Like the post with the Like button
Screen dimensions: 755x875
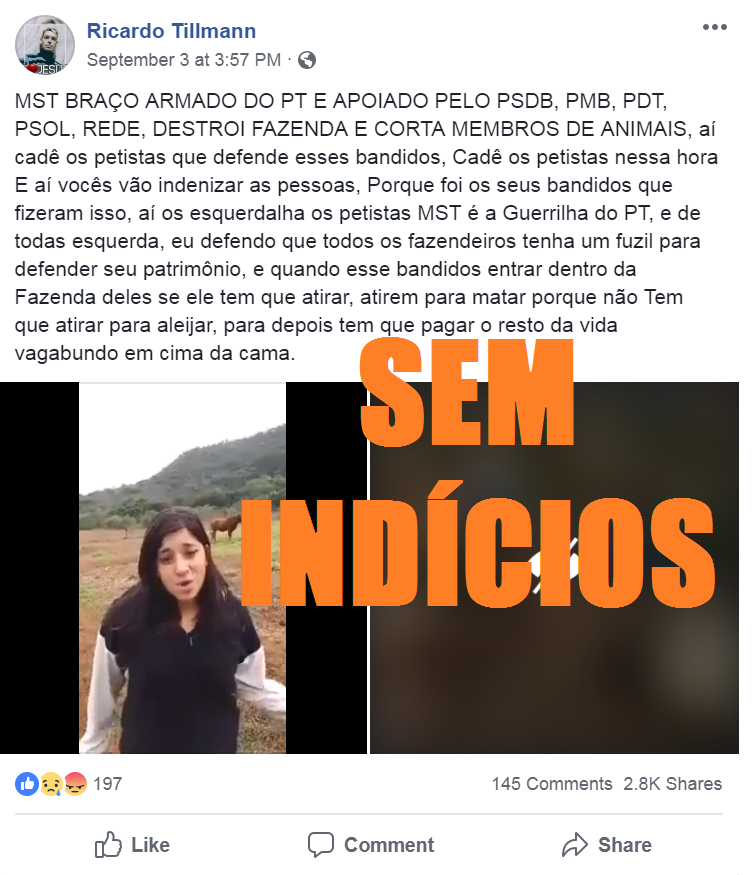click(x=132, y=844)
